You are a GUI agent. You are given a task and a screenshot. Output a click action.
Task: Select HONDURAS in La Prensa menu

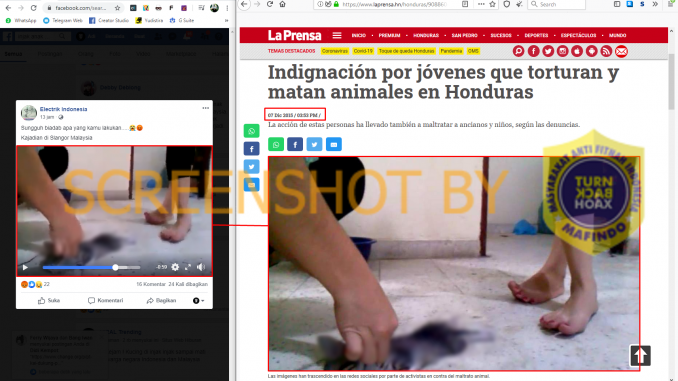[426, 35]
